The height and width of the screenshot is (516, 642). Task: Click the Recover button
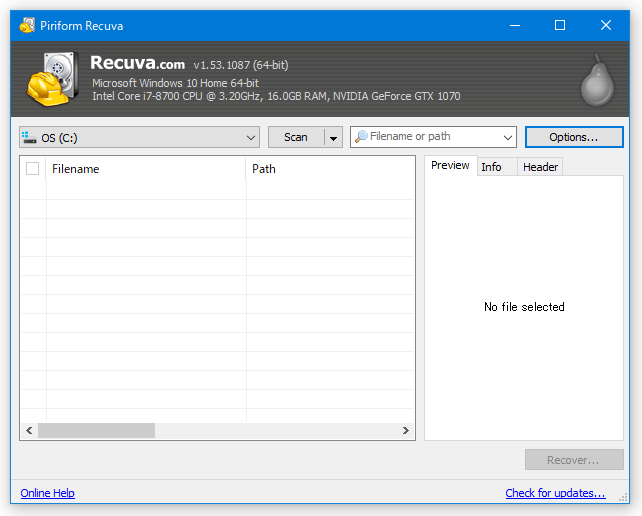tap(574, 460)
